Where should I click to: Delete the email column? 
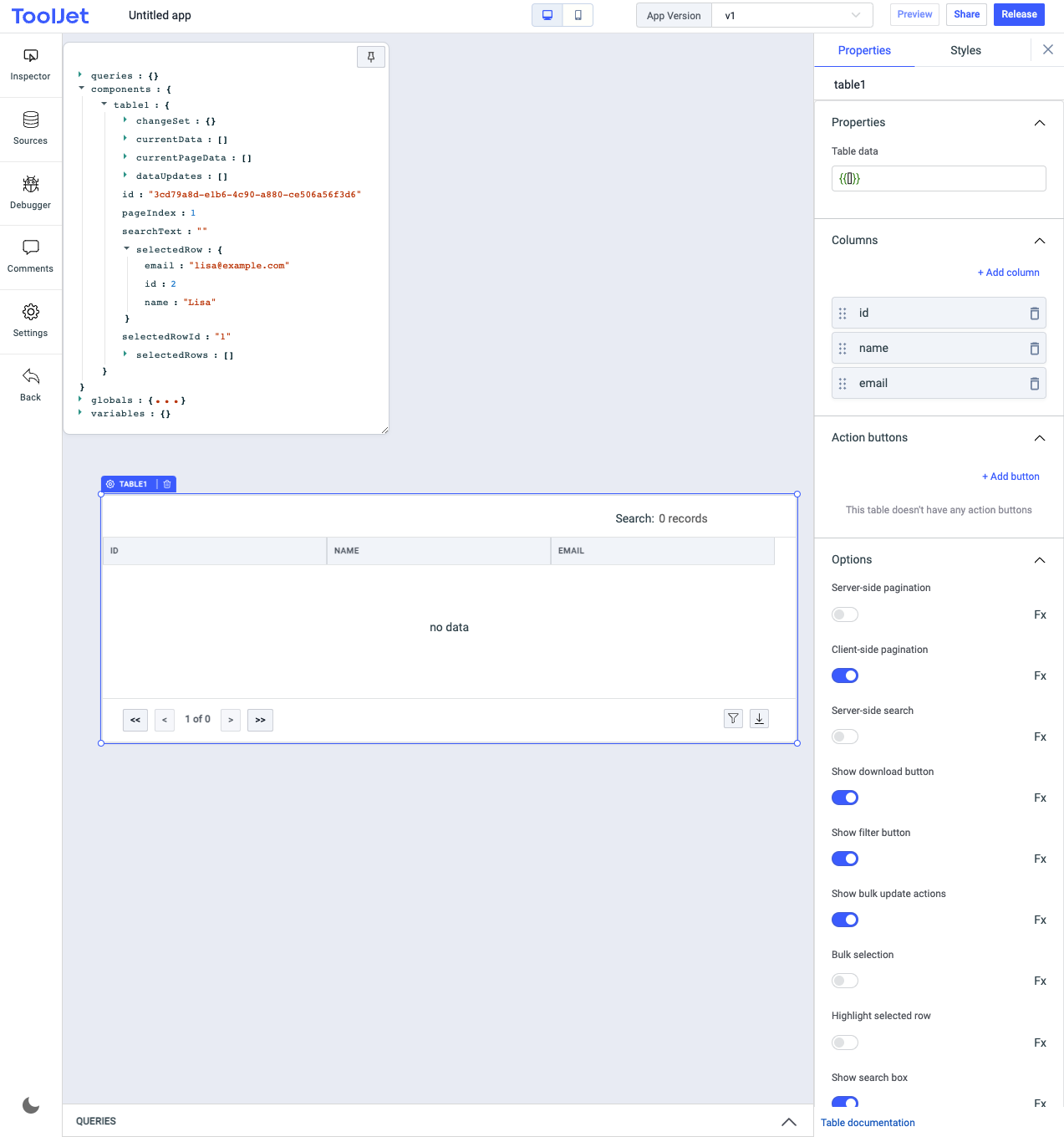click(1035, 384)
